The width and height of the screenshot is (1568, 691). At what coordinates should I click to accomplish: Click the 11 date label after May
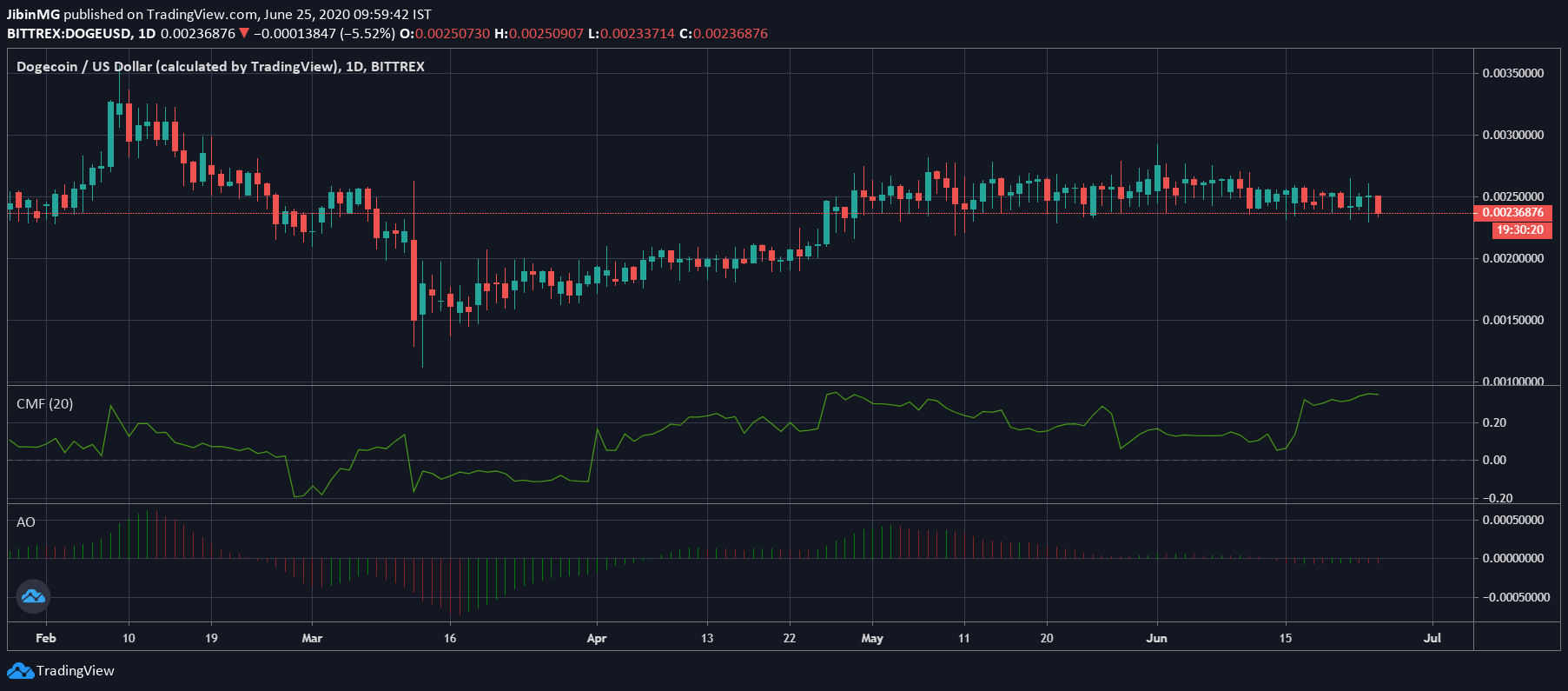pos(964,638)
